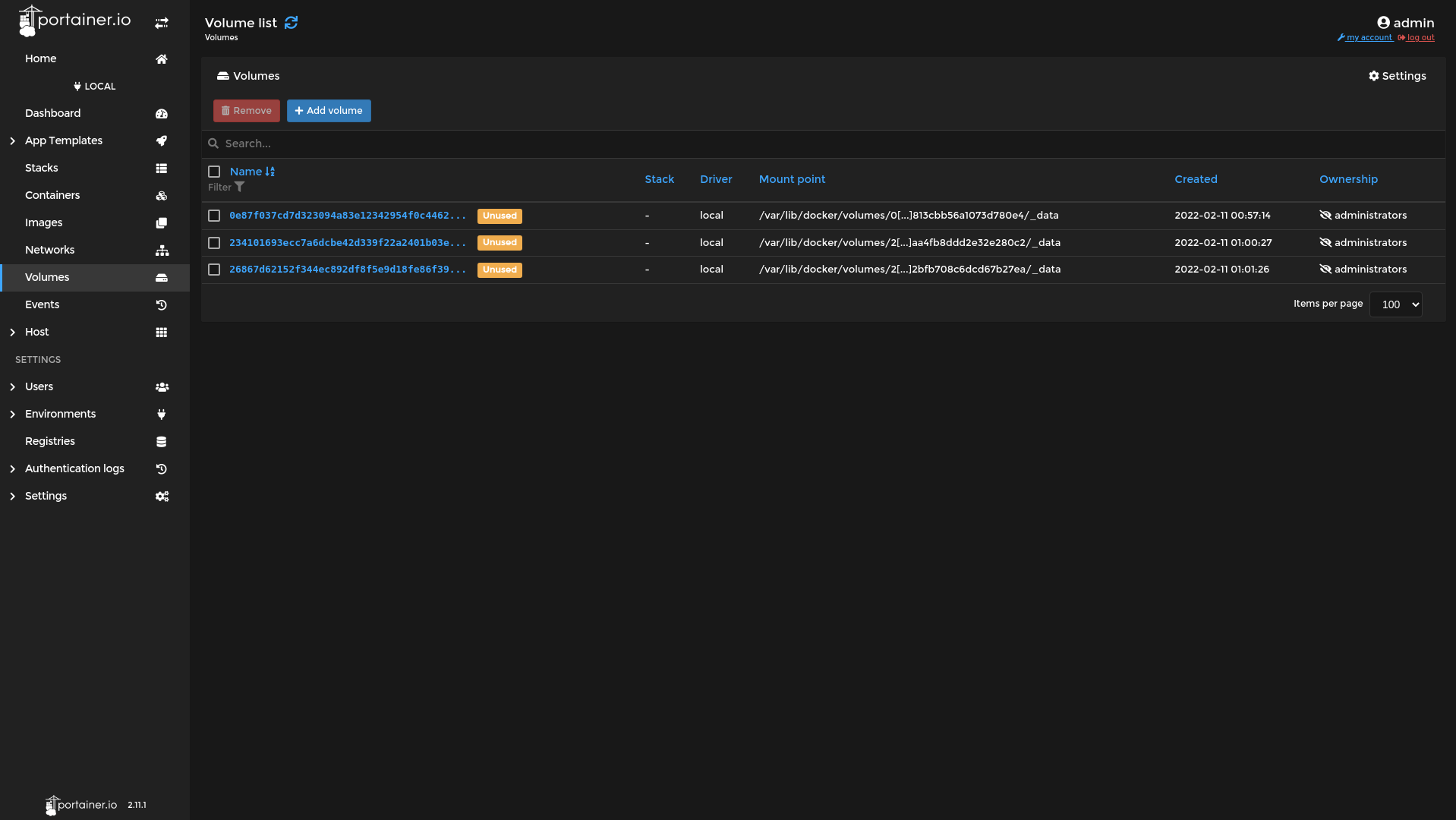This screenshot has height=820, width=1456.
Task: Go to the Networks page
Action: 50,250
